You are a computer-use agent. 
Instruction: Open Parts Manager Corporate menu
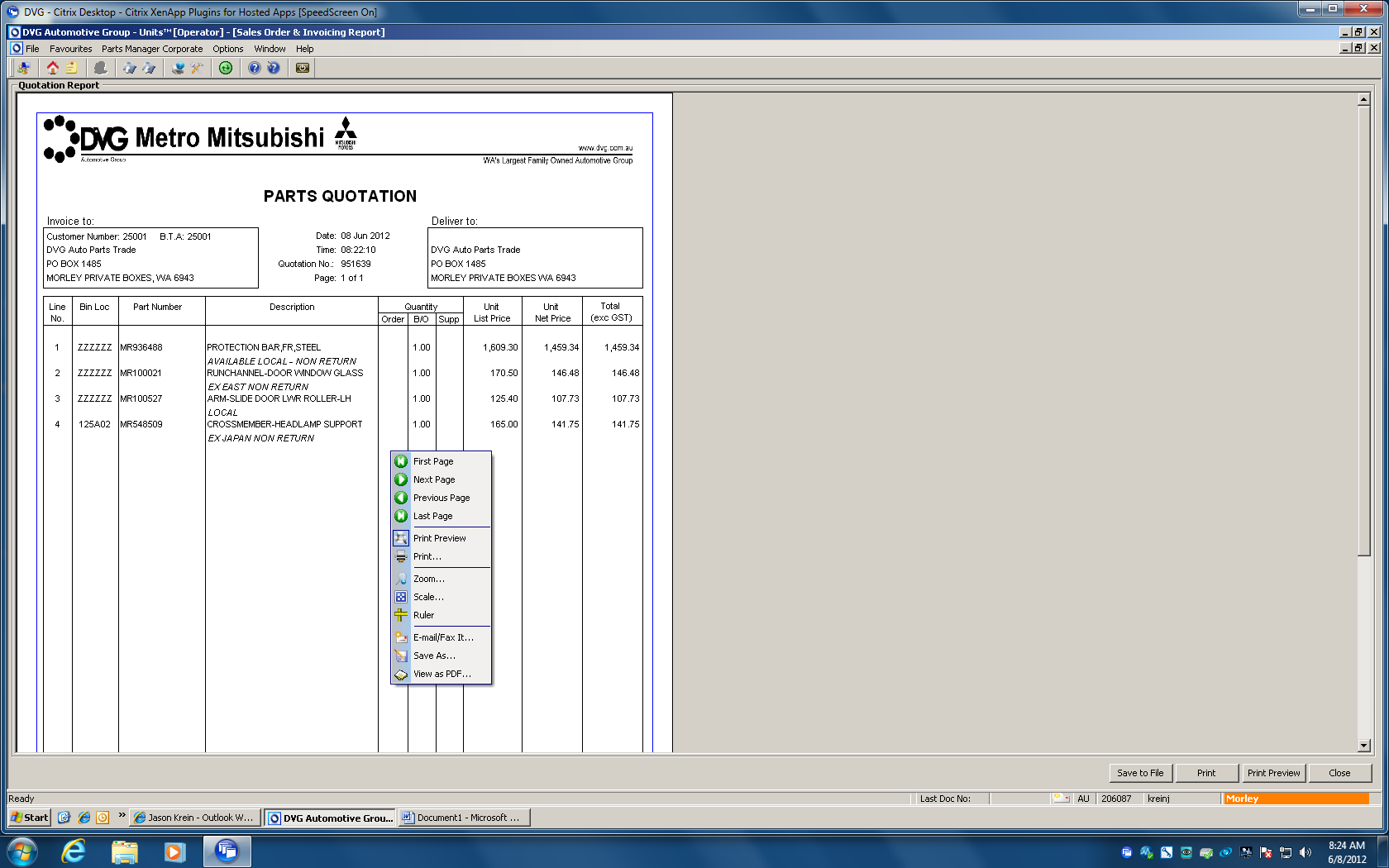point(152,49)
